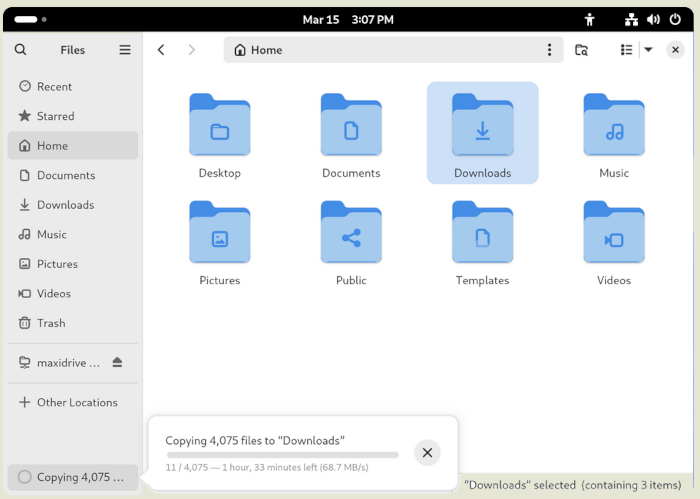Image resolution: width=700 pixels, height=499 pixels.
Task: Open system menu via power icon
Action: coord(675,19)
